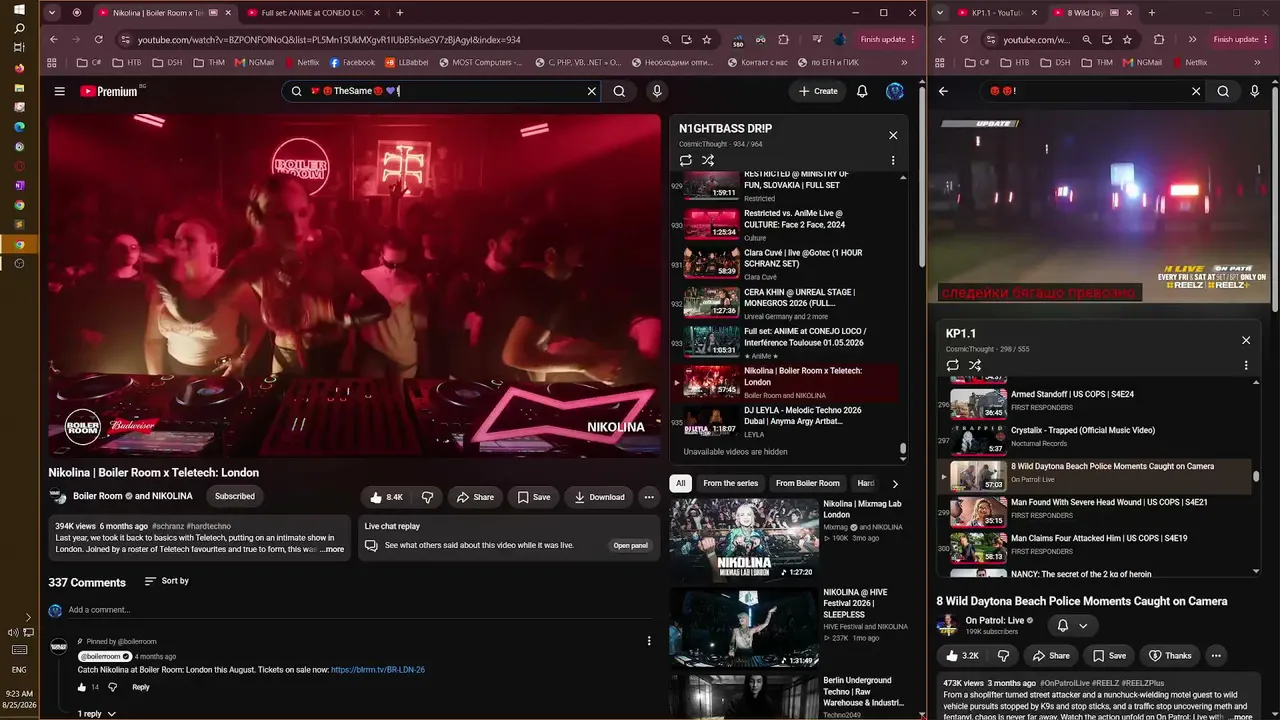Open a new tab in left Chrome window
1280x720 pixels.
pyautogui.click(x=400, y=13)
